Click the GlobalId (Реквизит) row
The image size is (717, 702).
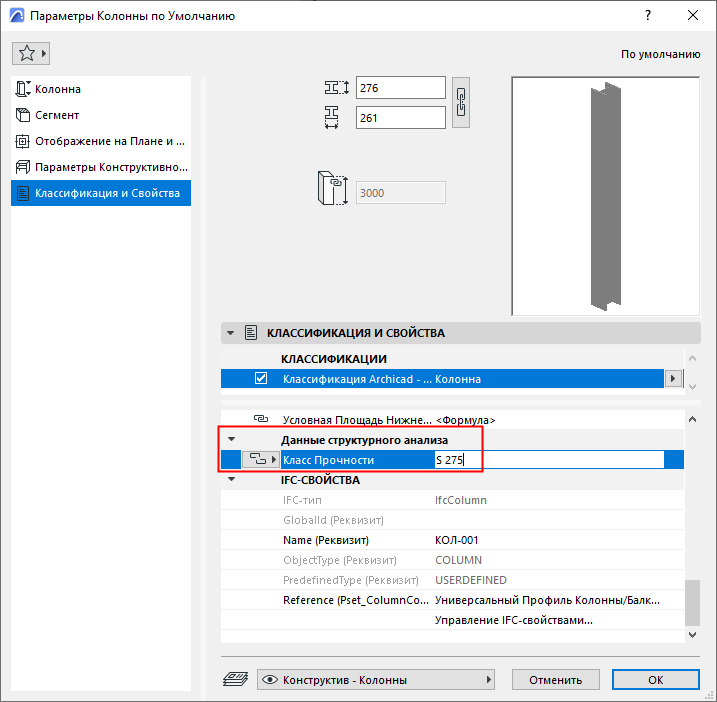(452, 520)
